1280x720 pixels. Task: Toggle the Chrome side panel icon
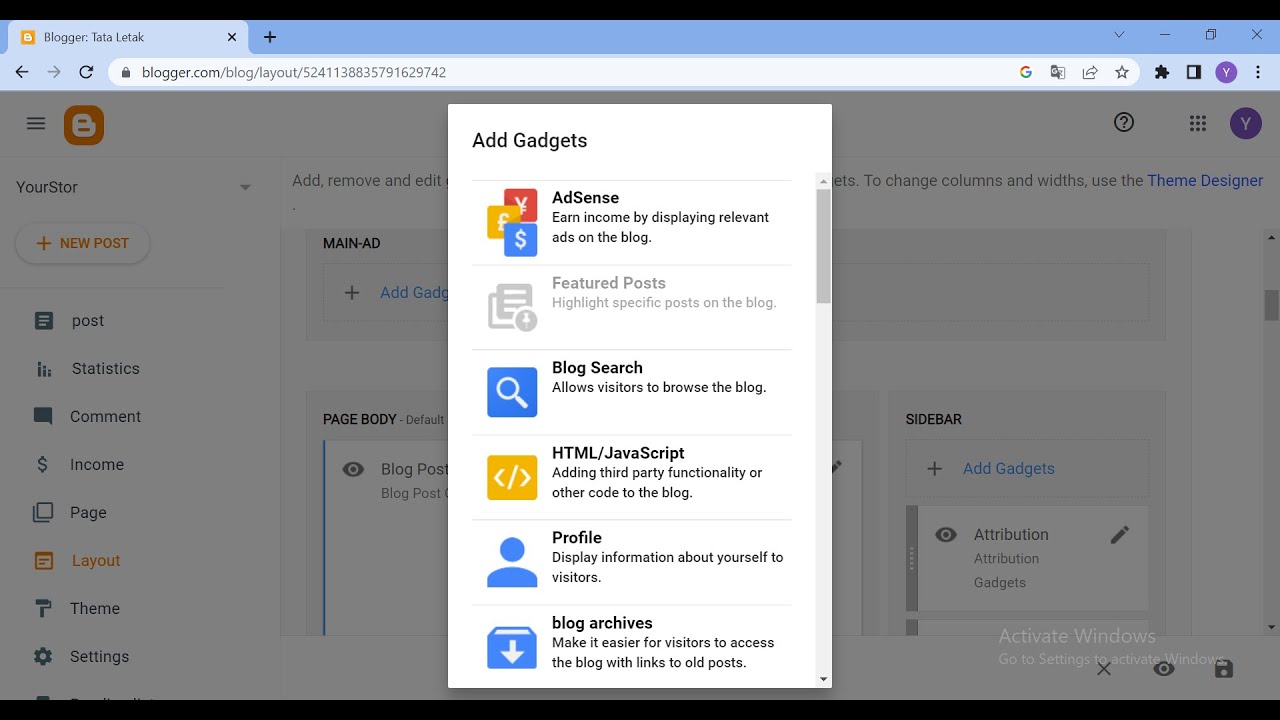click(x=1194, y=72)
